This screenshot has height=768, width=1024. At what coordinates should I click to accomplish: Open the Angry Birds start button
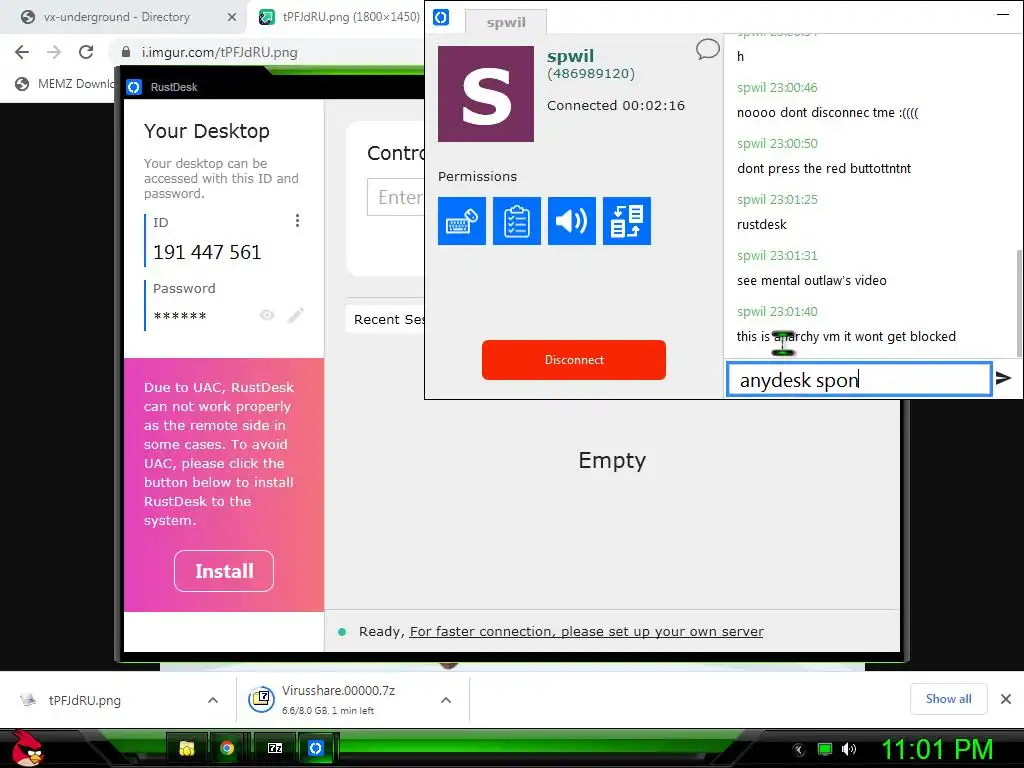click(26, 748)
